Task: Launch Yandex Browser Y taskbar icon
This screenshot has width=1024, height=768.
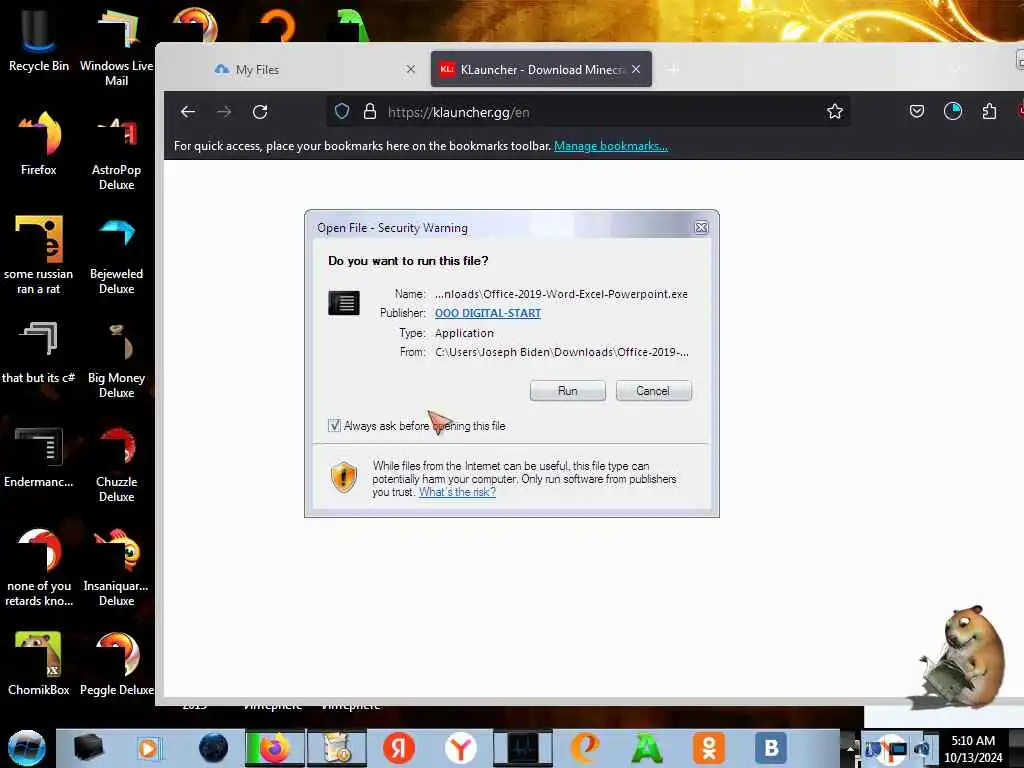Action: pyautogui.click(x=460, y=748)
